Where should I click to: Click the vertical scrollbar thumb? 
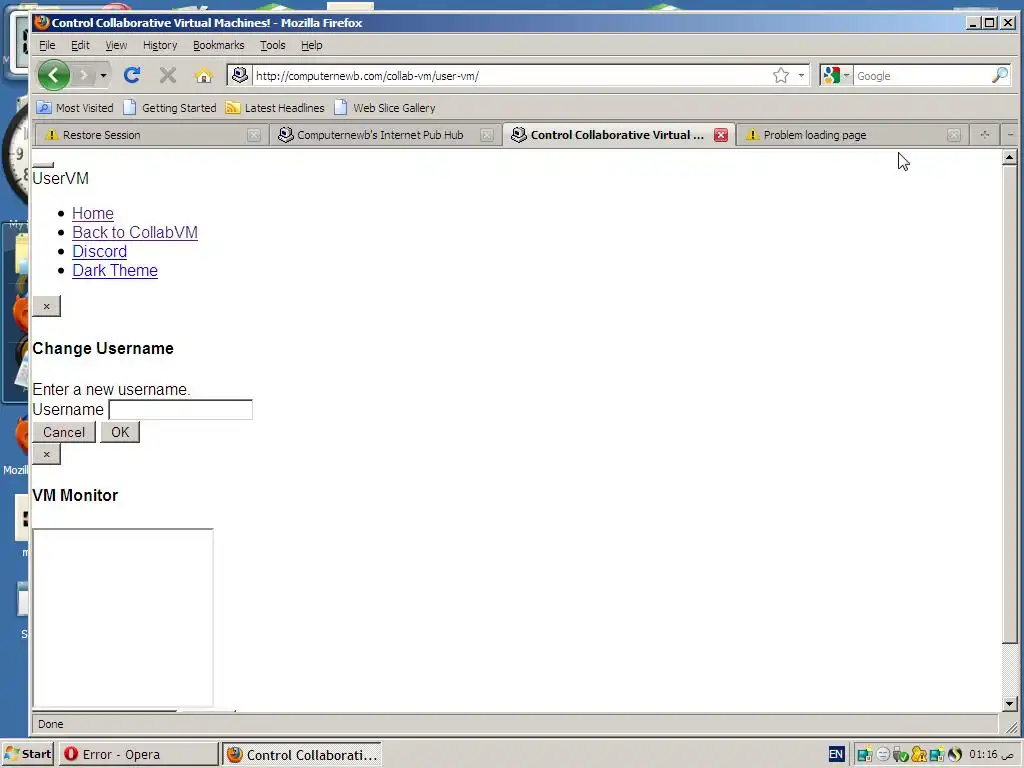click(x=1010, y=404)
